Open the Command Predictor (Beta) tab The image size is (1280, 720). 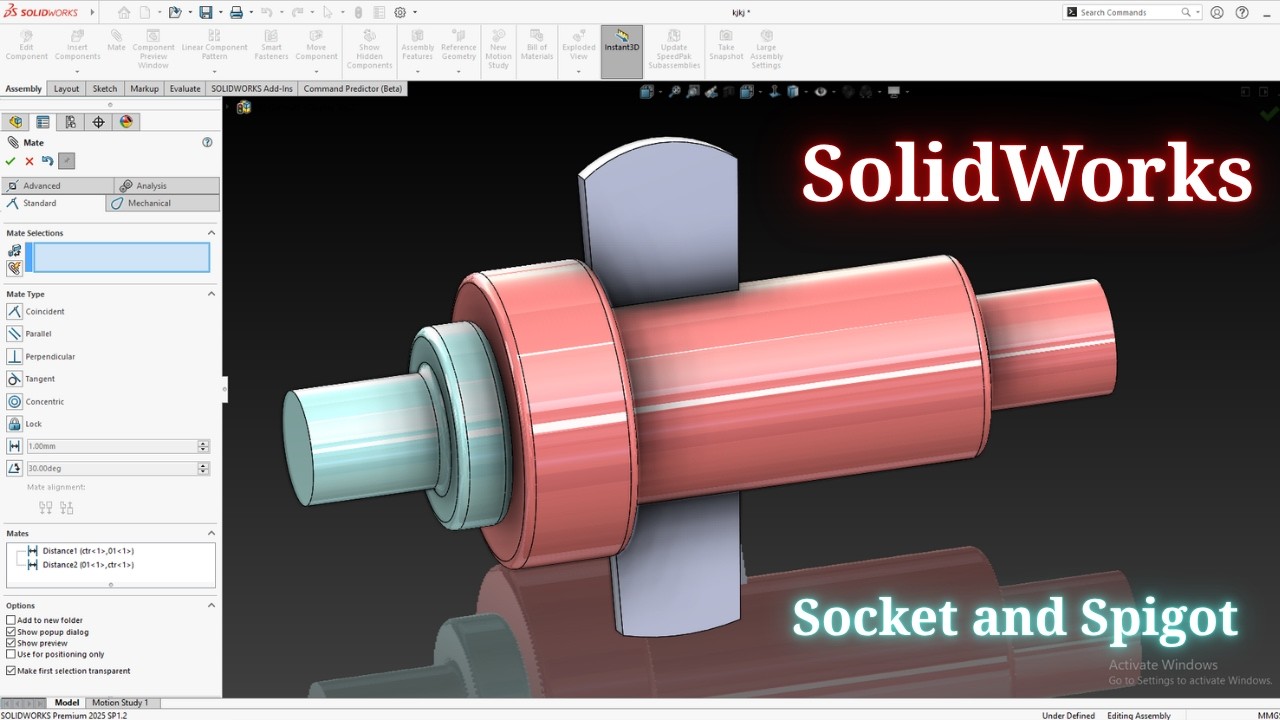point(353,88)
